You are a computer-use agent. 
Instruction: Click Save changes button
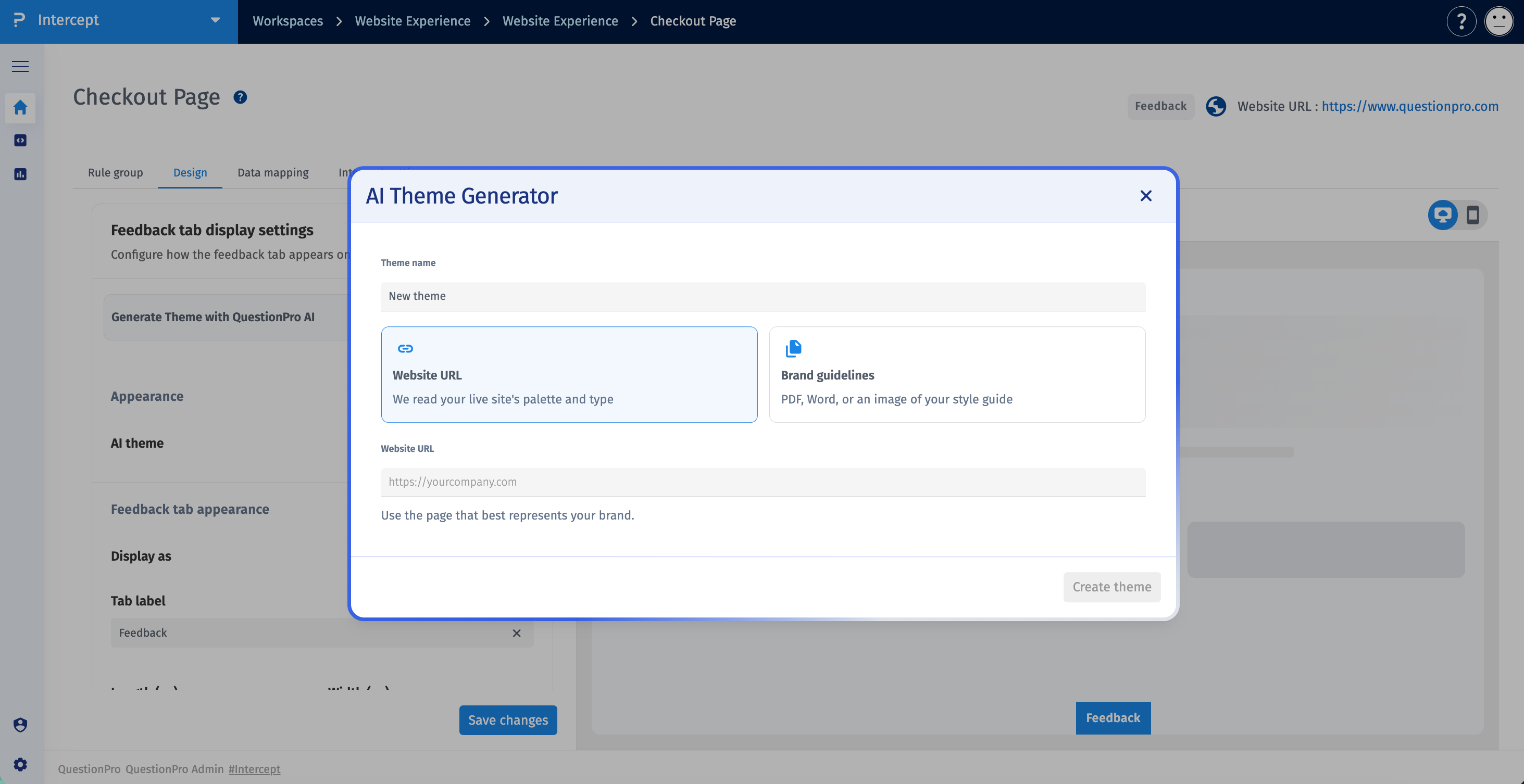click(508, 720)
